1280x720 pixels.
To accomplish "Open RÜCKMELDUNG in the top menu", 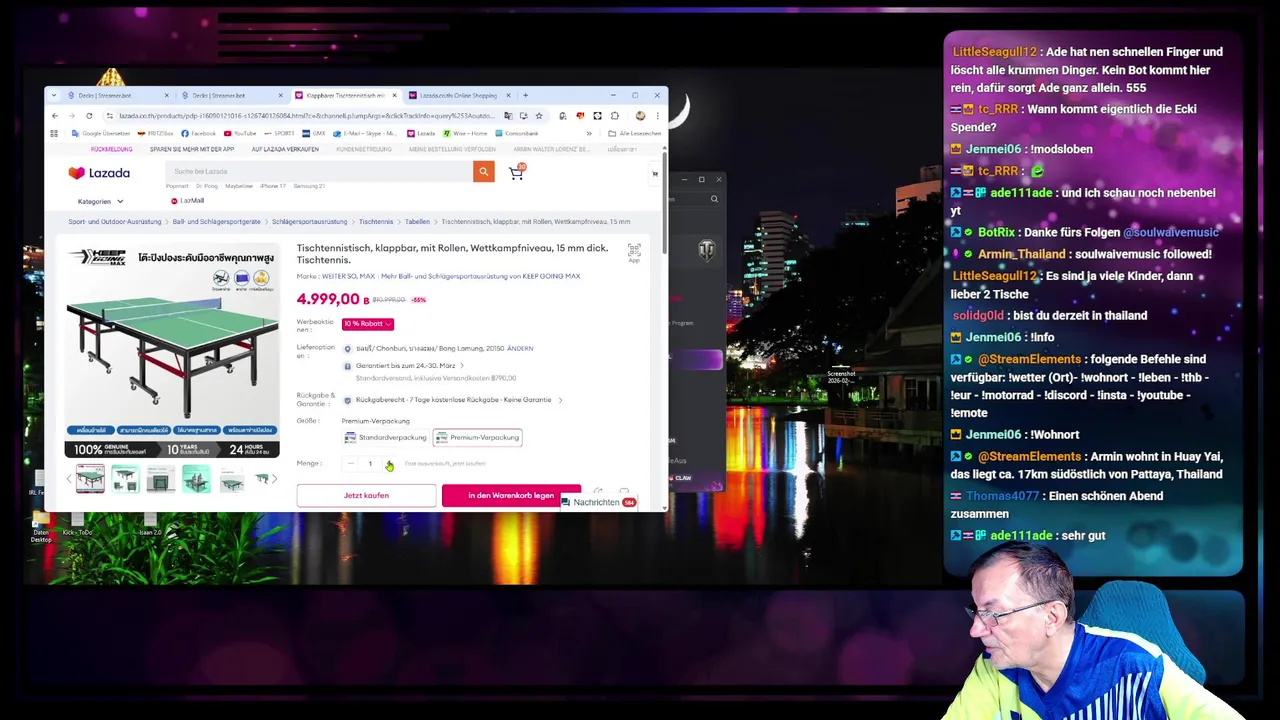I will point(111,149).
